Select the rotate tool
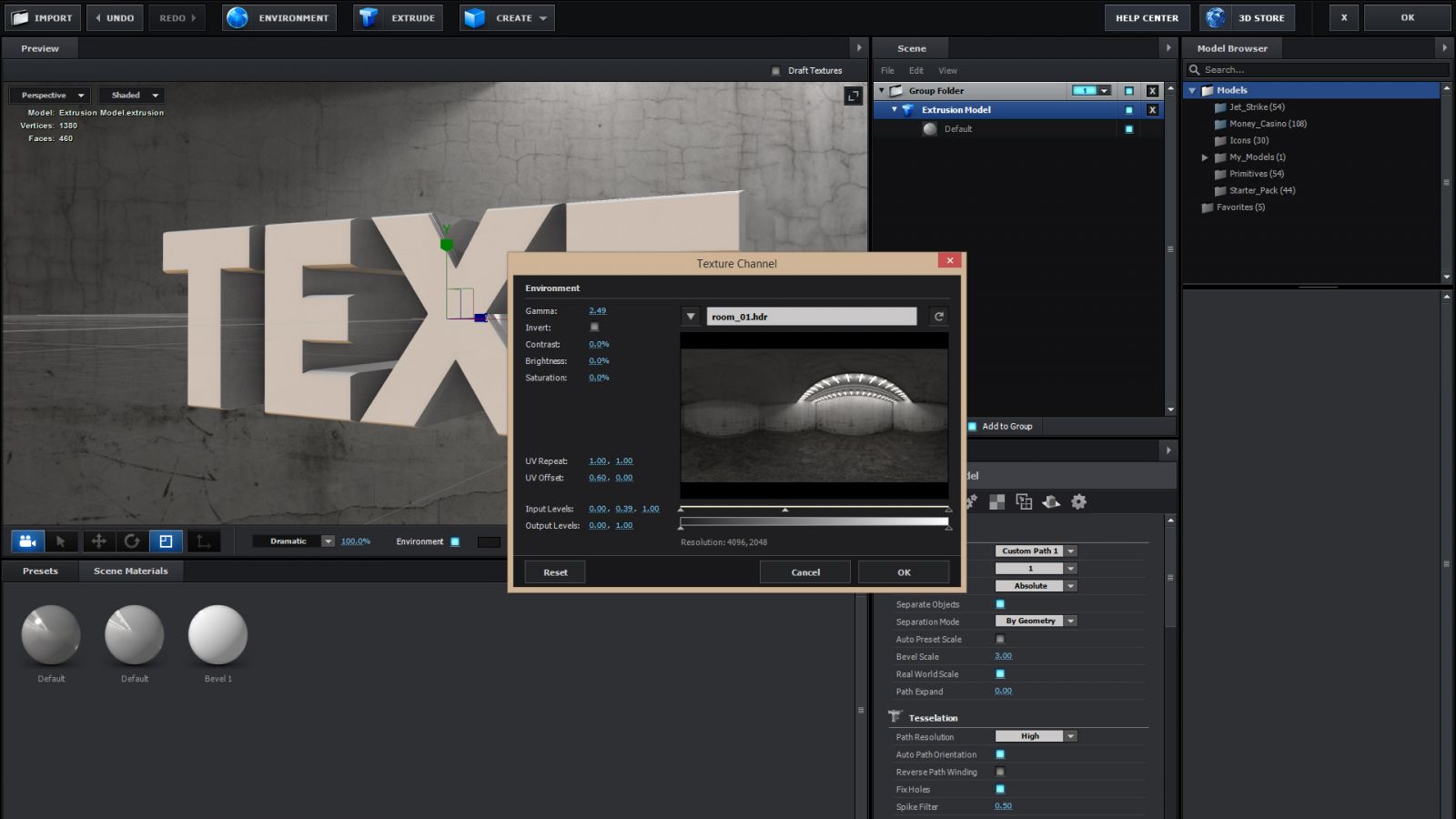The height and width of the screenshot is (819, 1456). (132, 541)
